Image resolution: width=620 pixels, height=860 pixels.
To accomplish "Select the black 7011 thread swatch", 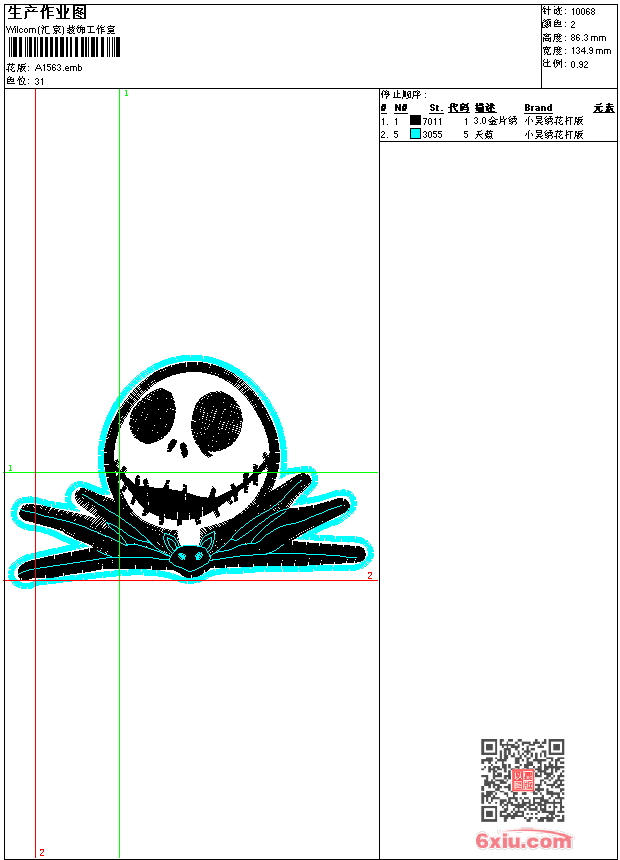I will point(415,120).
